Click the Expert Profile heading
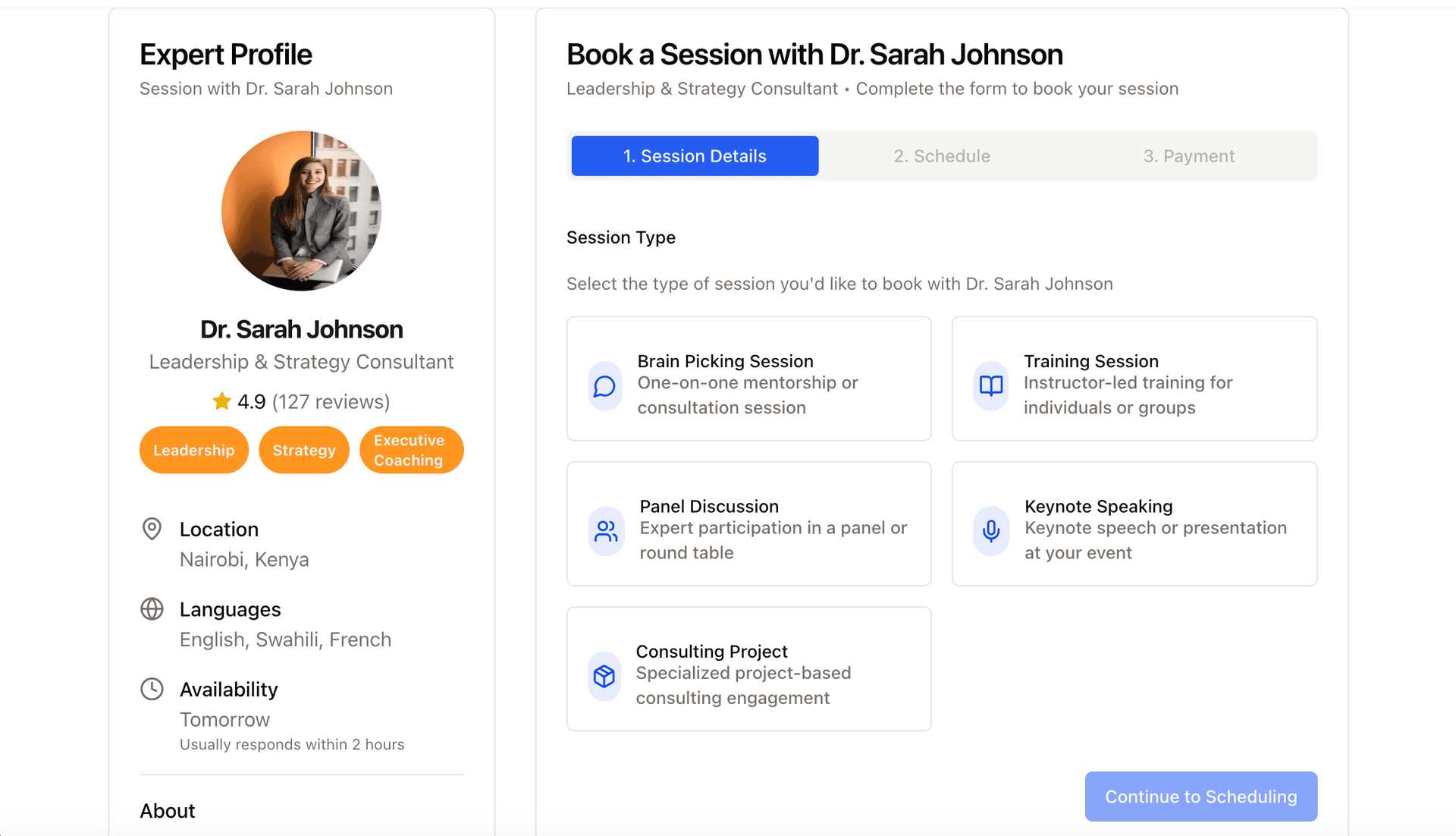 point(226,55)
